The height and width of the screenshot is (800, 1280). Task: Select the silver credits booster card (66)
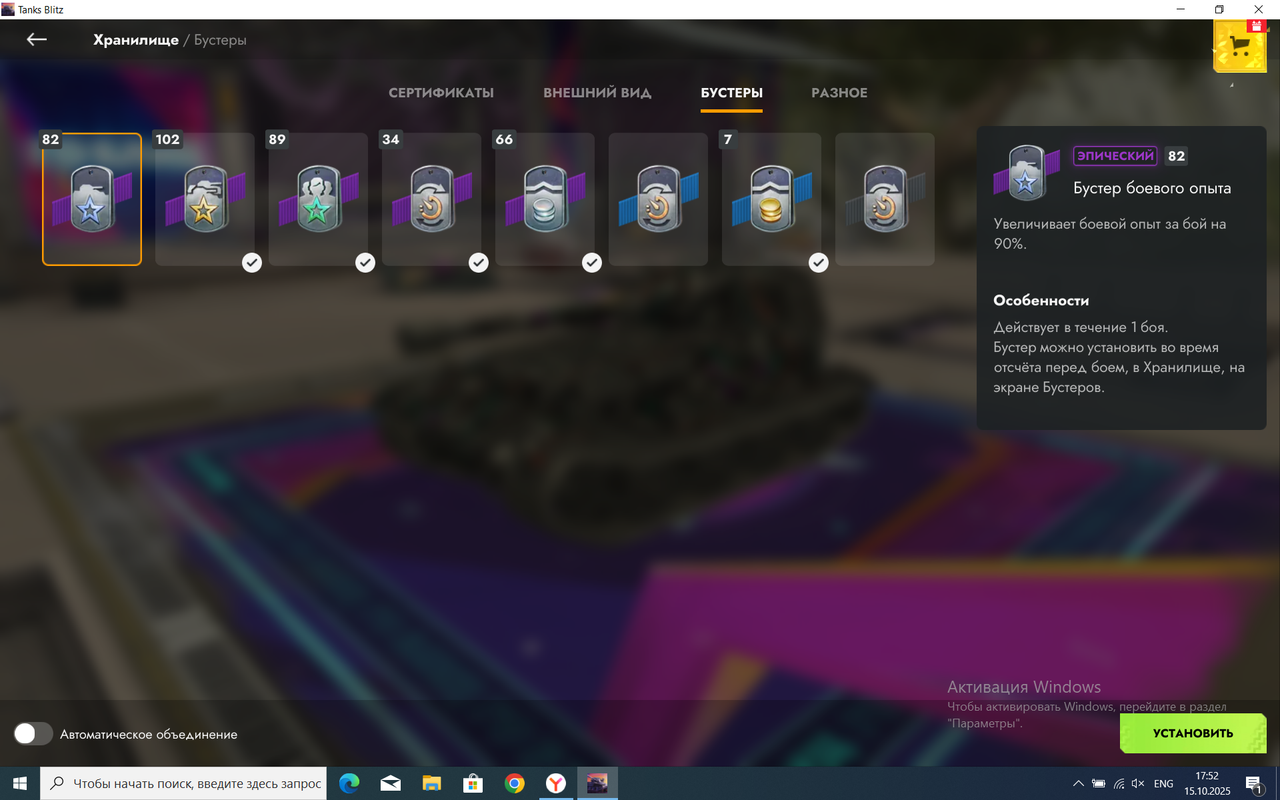pos(545,199)
